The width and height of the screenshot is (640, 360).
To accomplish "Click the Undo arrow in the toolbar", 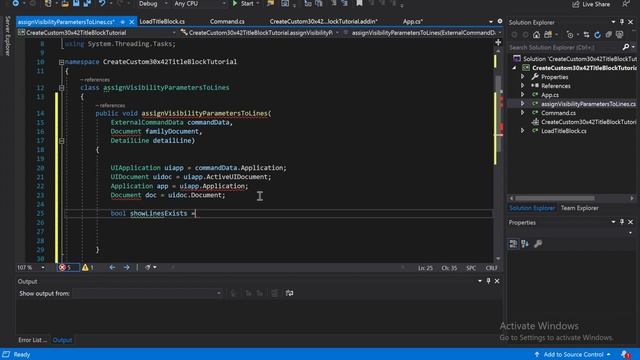I will pyautogui.click(x=102, y=4).
